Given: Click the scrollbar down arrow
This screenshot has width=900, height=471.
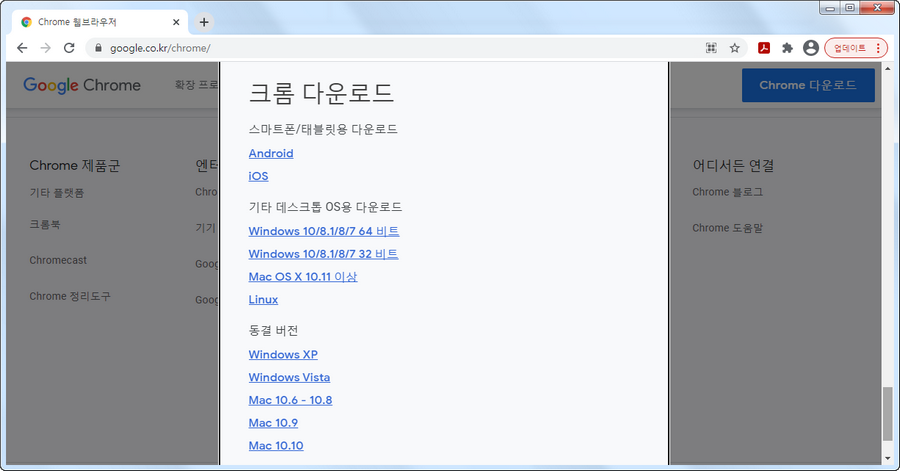Looking at the screenshot, I should point(888,458).
